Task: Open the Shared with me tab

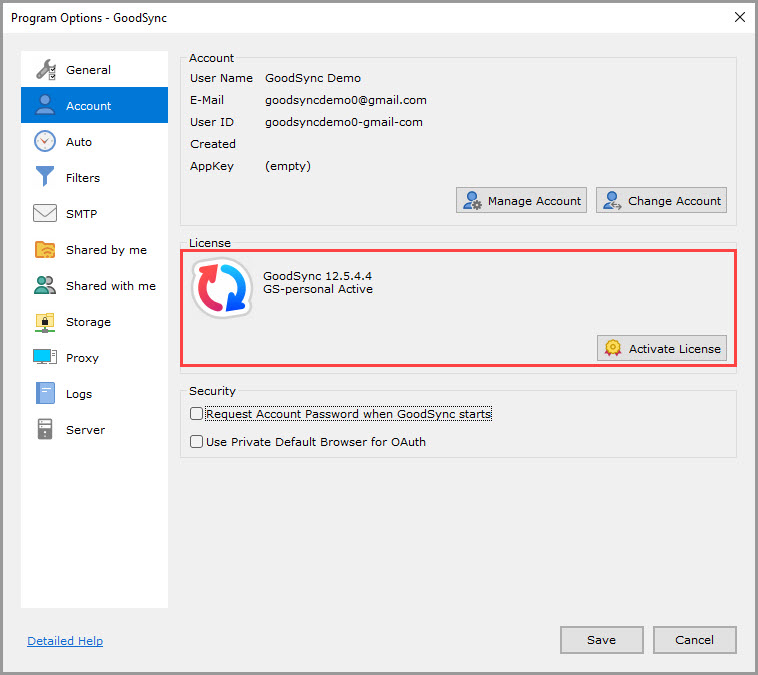Action: [x=94, y=285]
